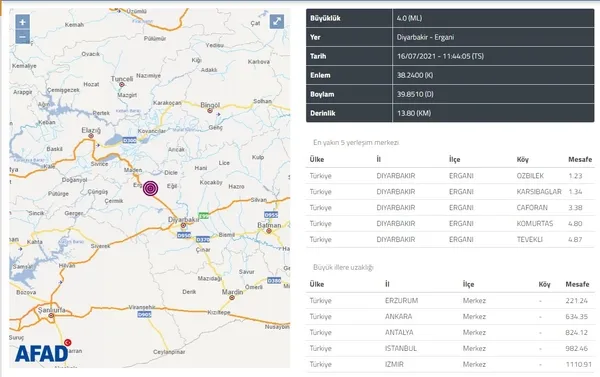The width and height of the screenshot is (600, 377).
Task: Click the IZMIR row in cities table
Action: pyautogui.click(x=450, y=364)
